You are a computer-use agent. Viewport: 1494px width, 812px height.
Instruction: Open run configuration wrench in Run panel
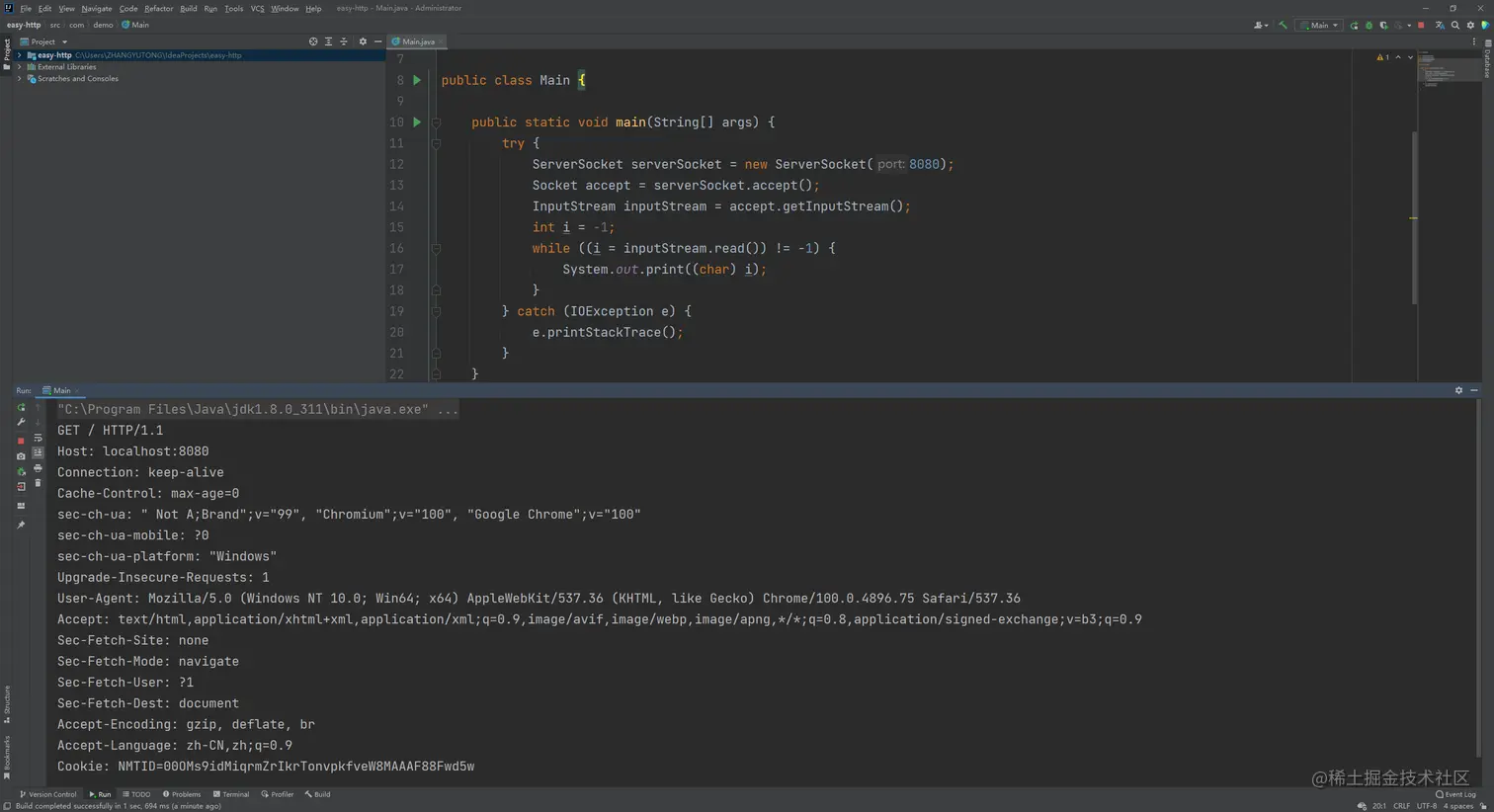[x=21, y=422]
